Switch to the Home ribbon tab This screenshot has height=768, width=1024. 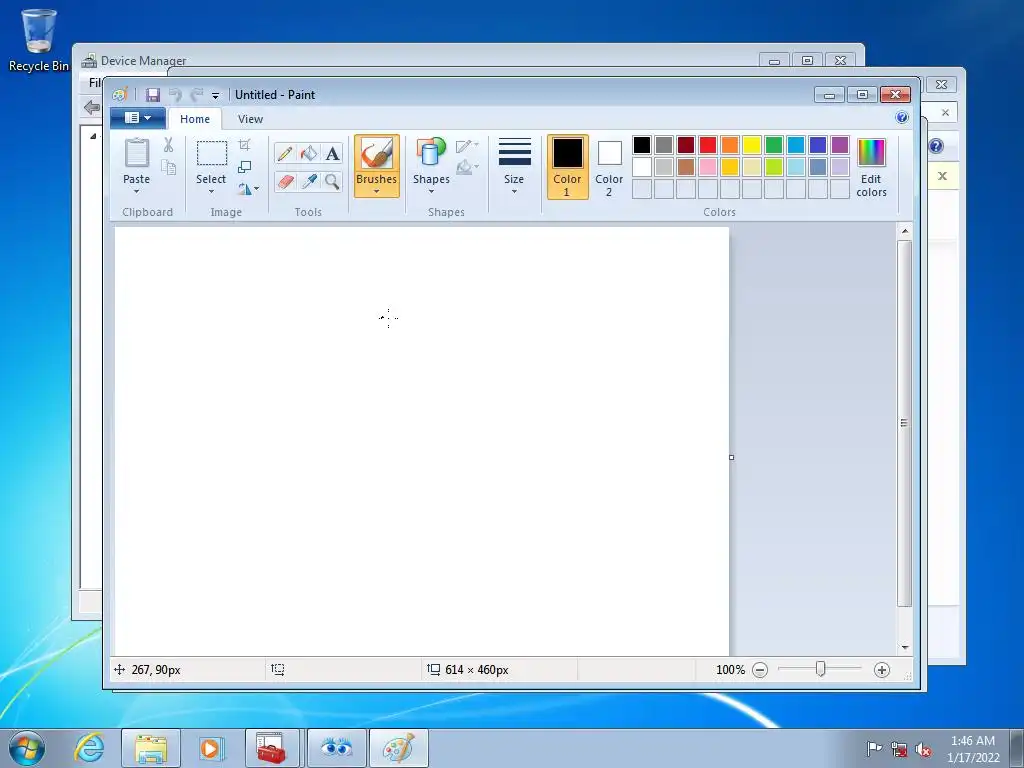pos(195,119)
